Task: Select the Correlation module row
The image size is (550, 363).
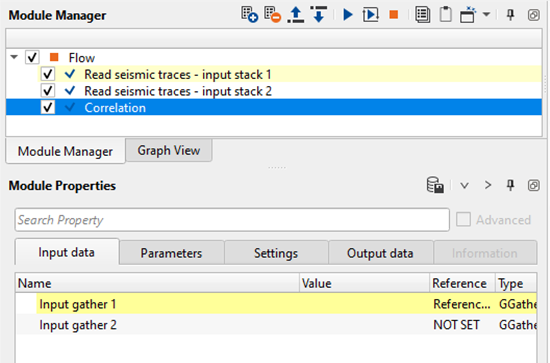Action: coord(274,107)
